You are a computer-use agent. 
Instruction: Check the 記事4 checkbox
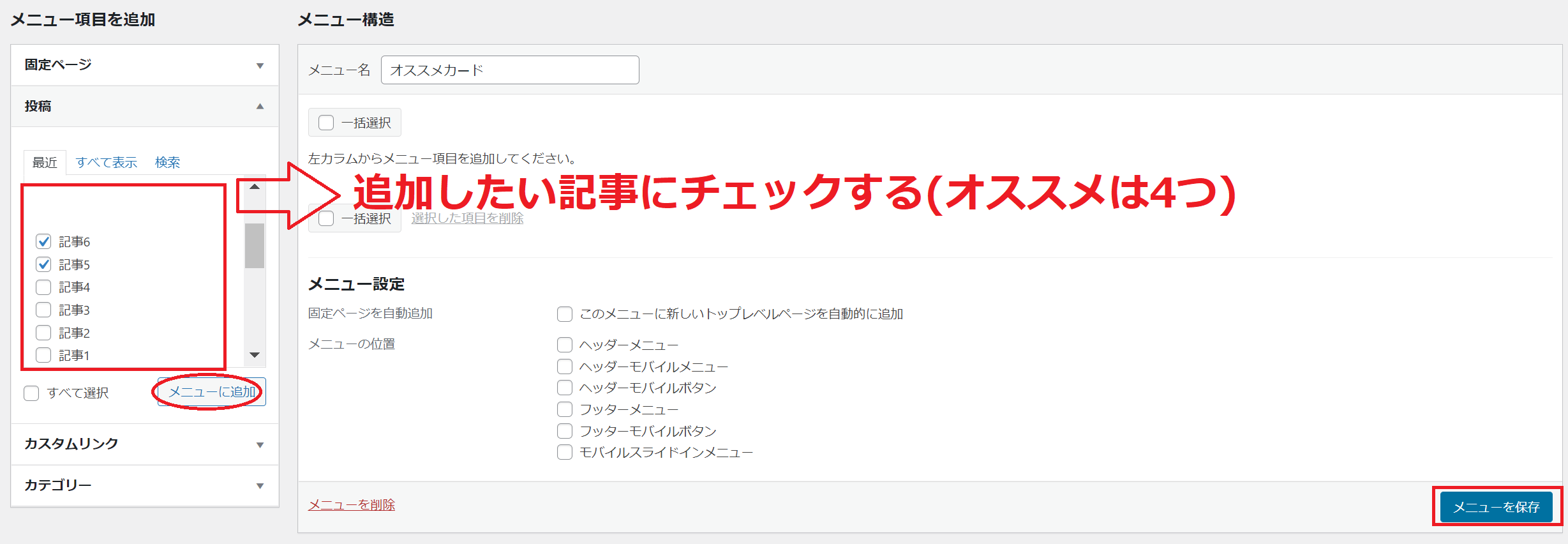pyautogui.click(x=43, y=287)
